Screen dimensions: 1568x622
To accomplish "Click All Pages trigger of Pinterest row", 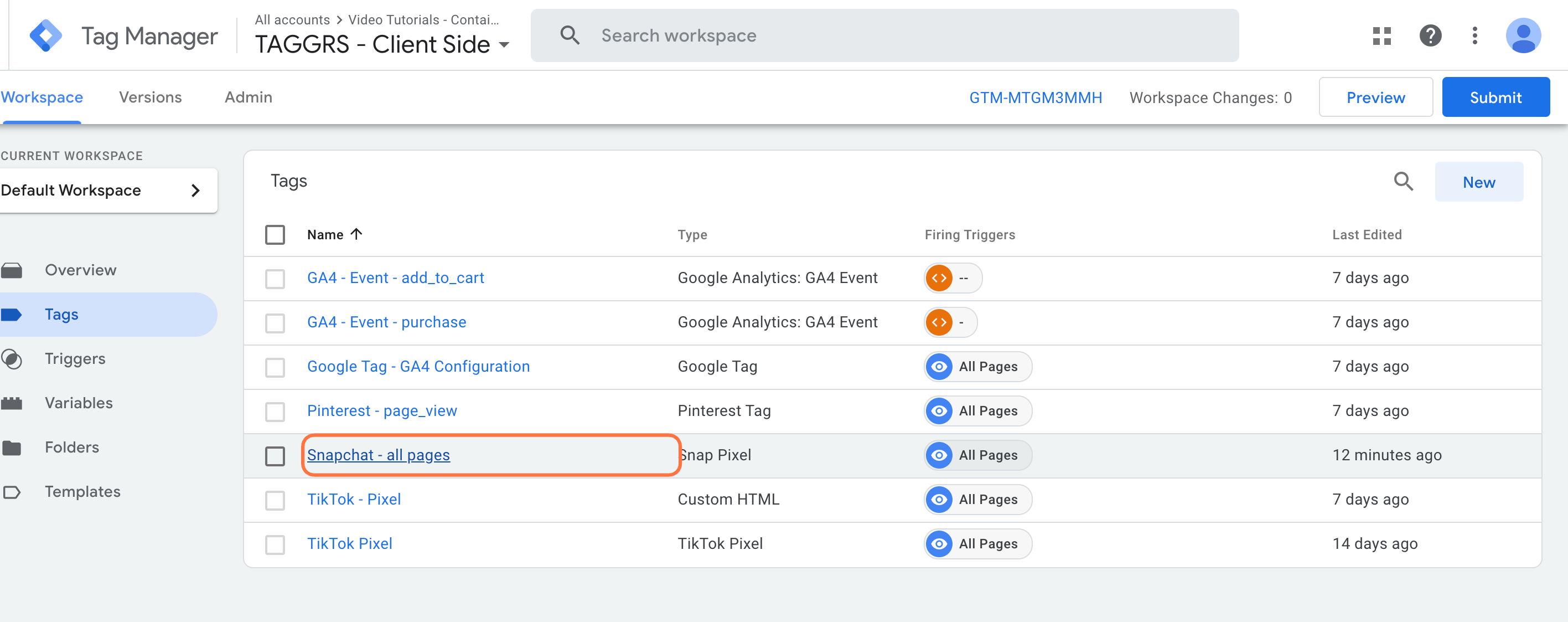I will [x=977, y=410].
